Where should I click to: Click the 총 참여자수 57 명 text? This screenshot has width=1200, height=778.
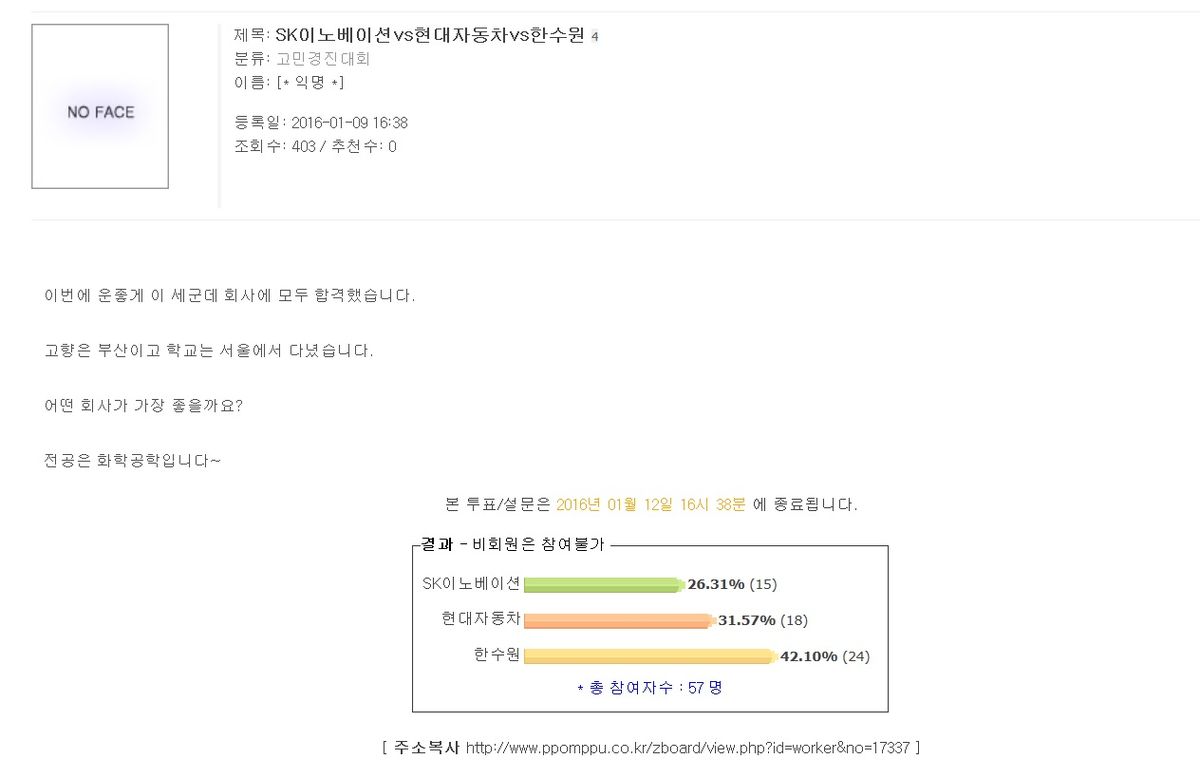coord(650,688)
